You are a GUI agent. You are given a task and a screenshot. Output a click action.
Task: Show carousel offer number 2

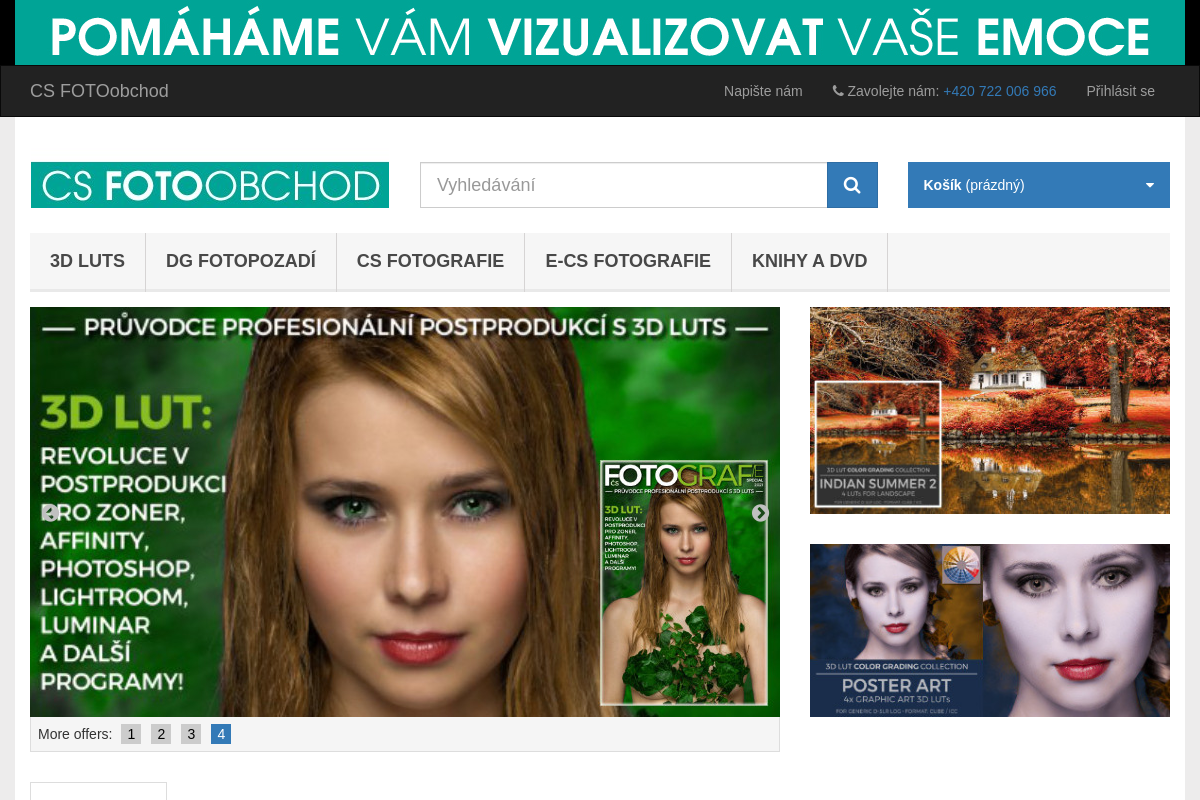[x=161, y=734]
